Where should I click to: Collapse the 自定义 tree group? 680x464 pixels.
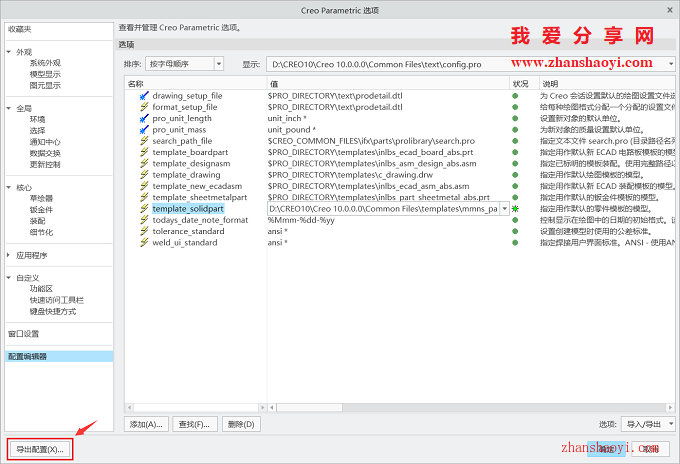pyautogui.click(x=9, y=278)
